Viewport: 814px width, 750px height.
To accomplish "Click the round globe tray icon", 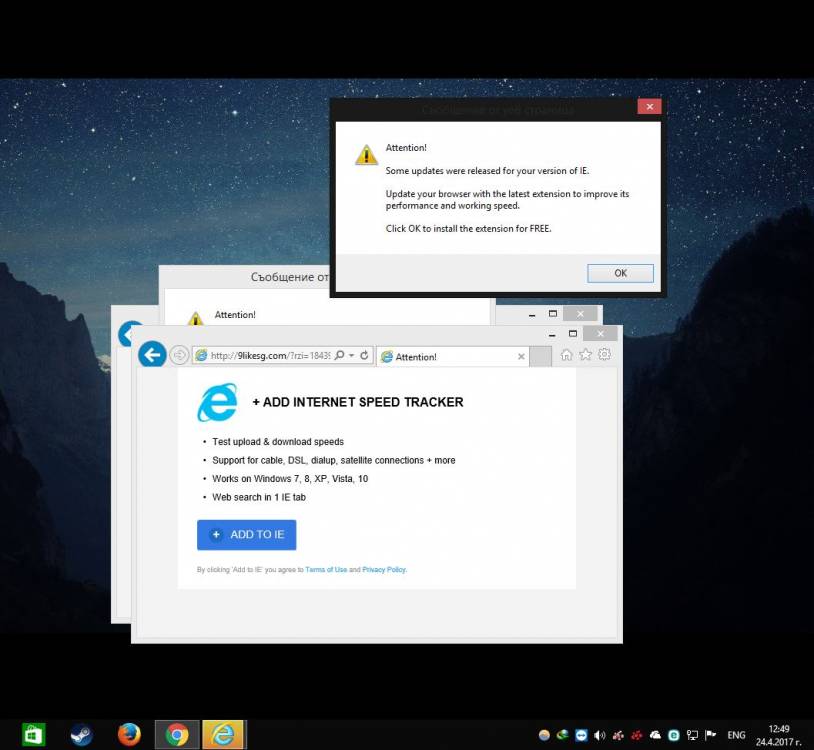I will 544,735.
